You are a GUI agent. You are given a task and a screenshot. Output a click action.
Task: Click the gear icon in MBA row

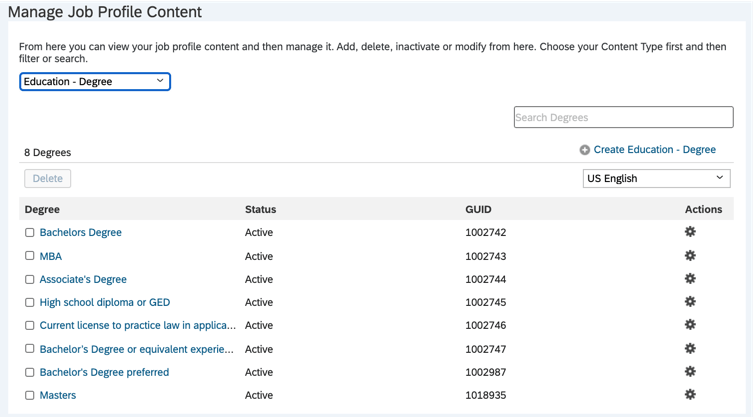690,256
